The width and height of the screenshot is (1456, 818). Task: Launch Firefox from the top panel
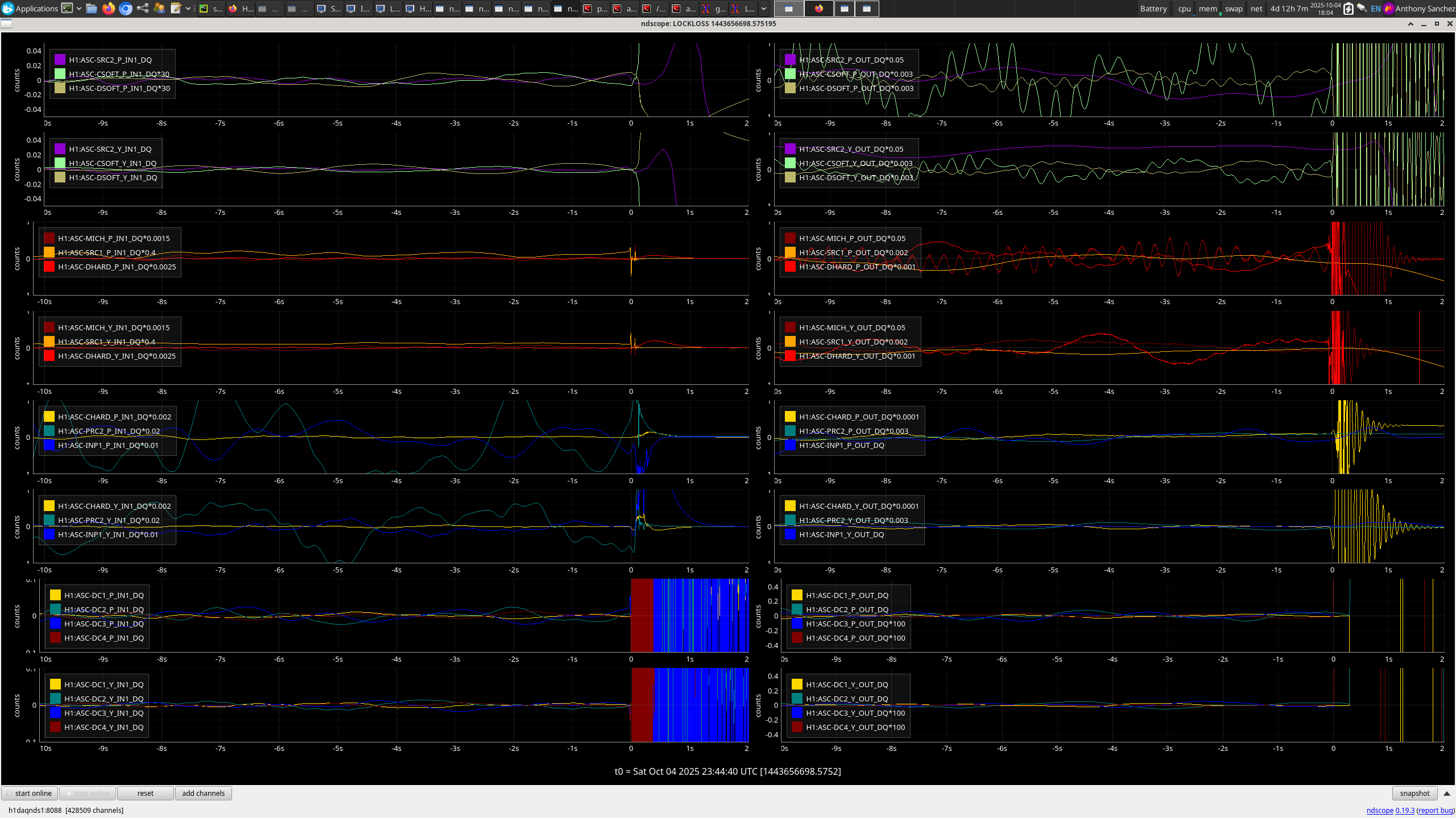(108, 9)
